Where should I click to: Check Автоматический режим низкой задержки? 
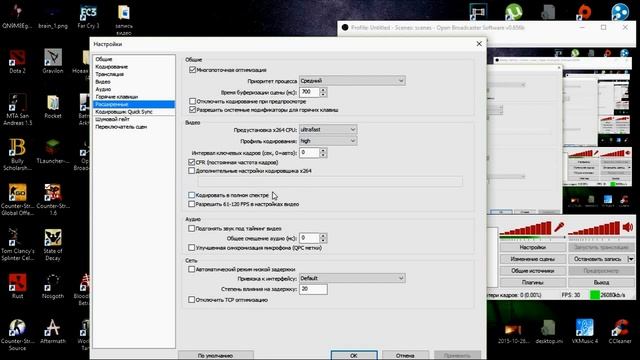191,269
